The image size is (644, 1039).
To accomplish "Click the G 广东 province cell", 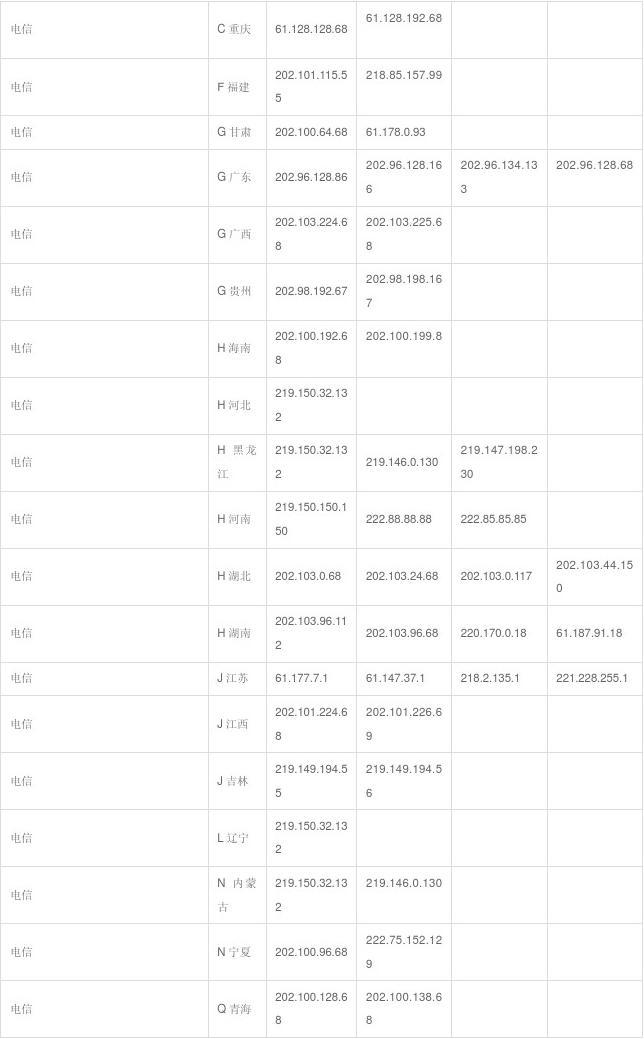I will pos(234,177).
